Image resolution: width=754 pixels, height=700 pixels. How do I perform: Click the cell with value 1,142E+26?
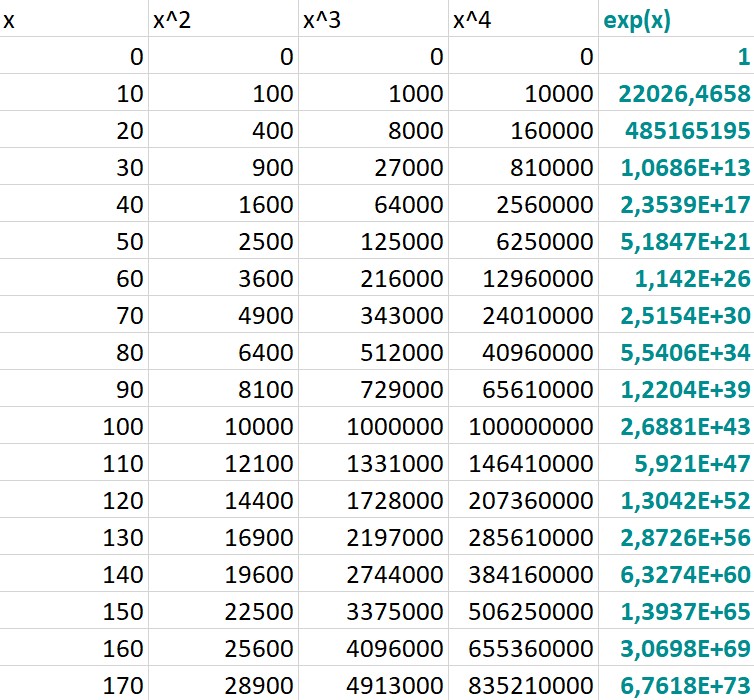coord(677,278)
